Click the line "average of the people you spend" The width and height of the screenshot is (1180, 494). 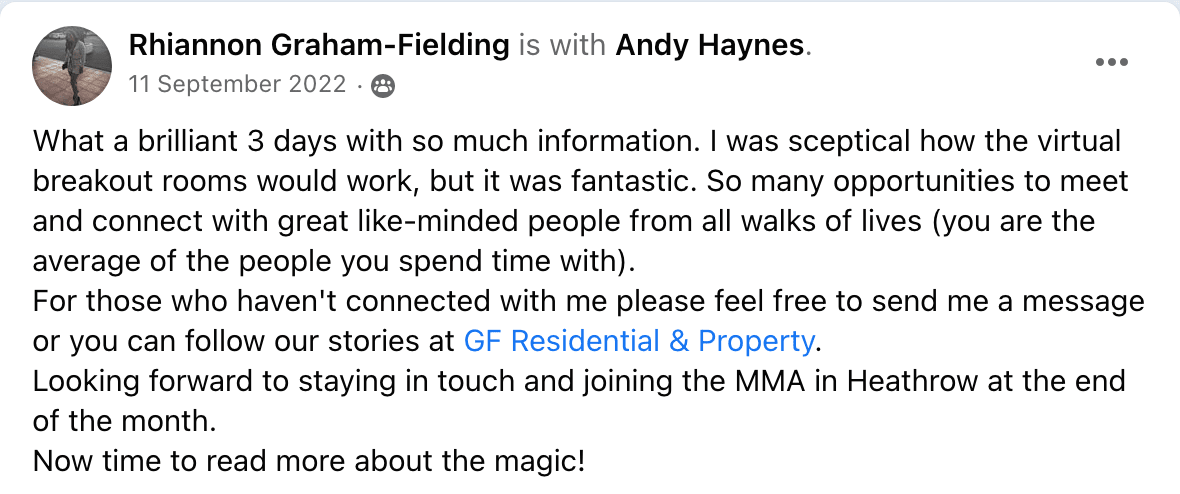(x=334, y=262)
